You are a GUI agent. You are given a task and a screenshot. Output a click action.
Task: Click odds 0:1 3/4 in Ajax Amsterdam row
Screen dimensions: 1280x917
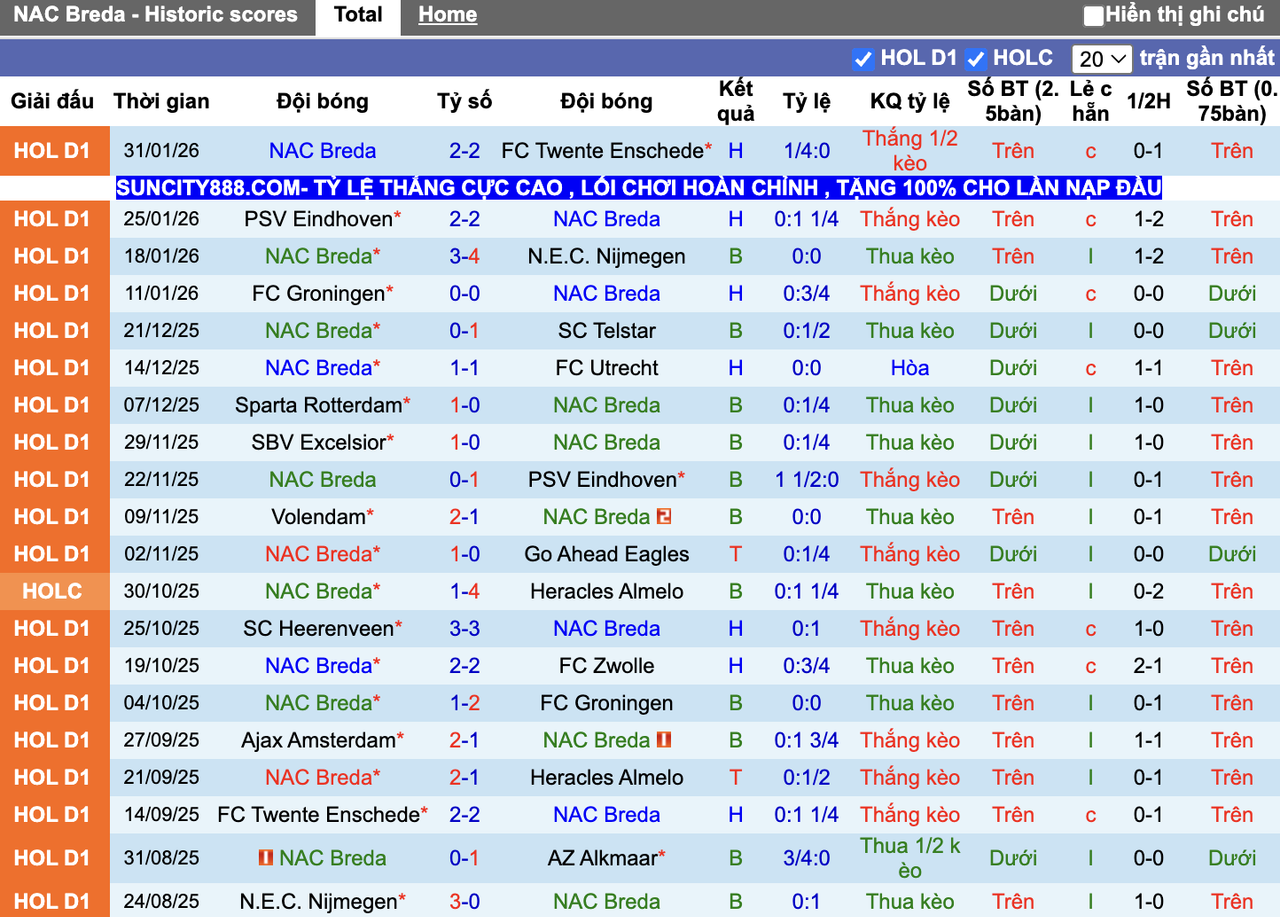[x=806, y=740]
